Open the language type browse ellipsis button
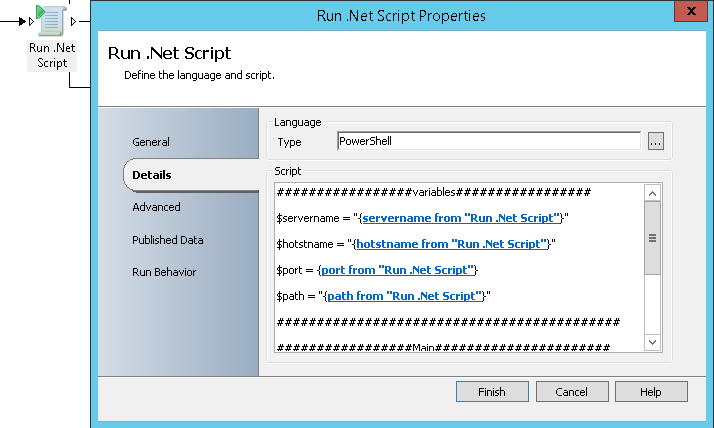 click(656, 142)
